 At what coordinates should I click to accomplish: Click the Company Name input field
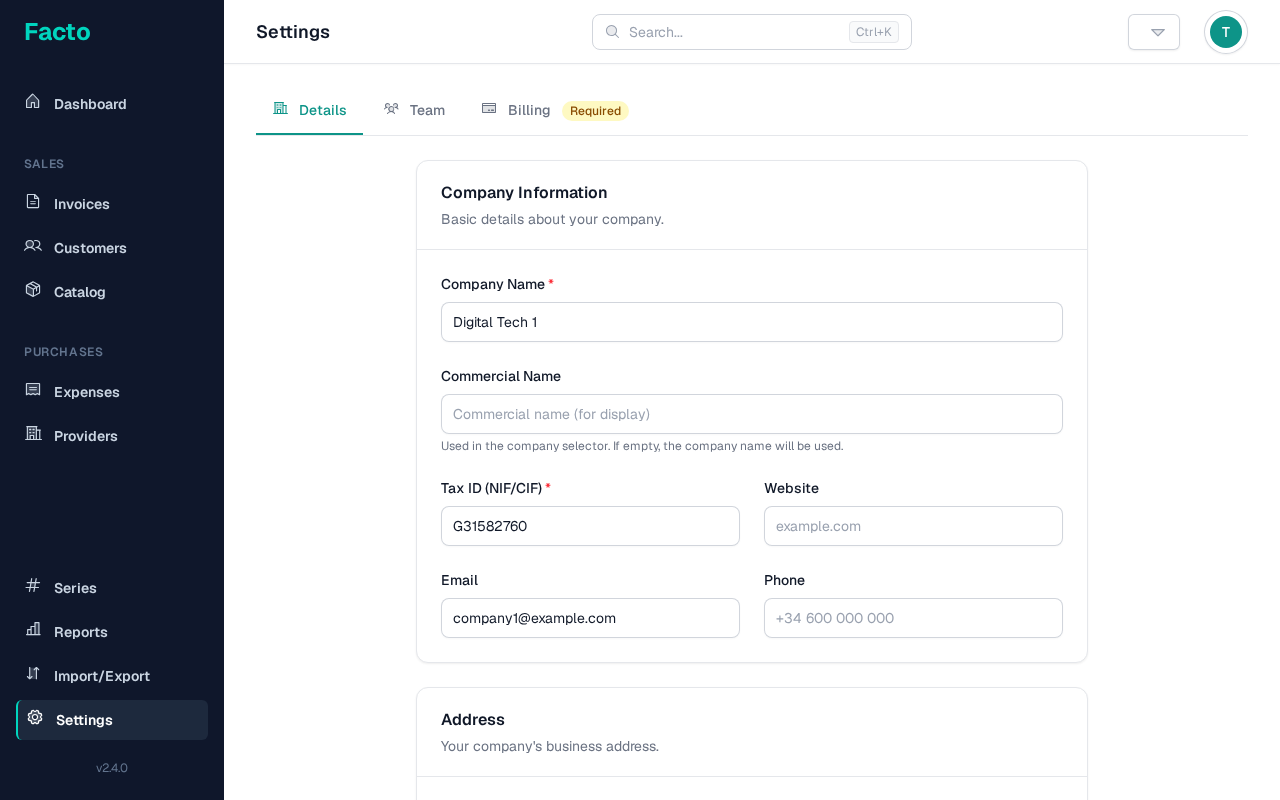[x=751, y=322]
